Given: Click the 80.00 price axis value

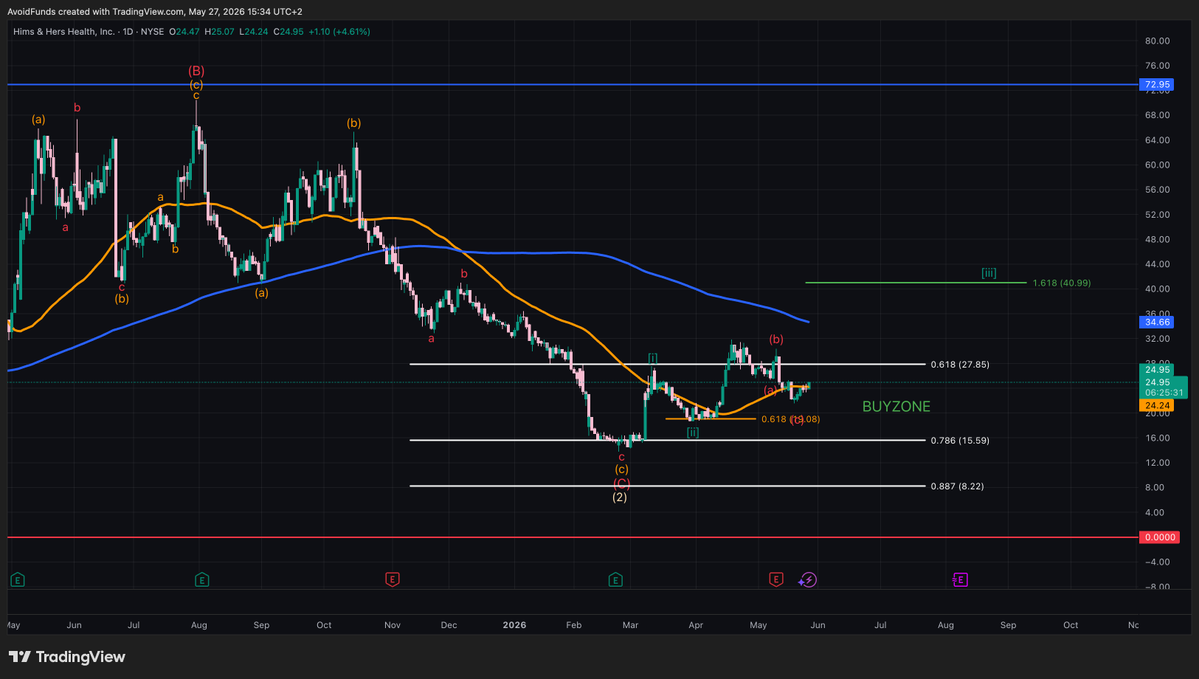Looking at the screenshot, I should pyautogui.click(x=1158, y=41).
